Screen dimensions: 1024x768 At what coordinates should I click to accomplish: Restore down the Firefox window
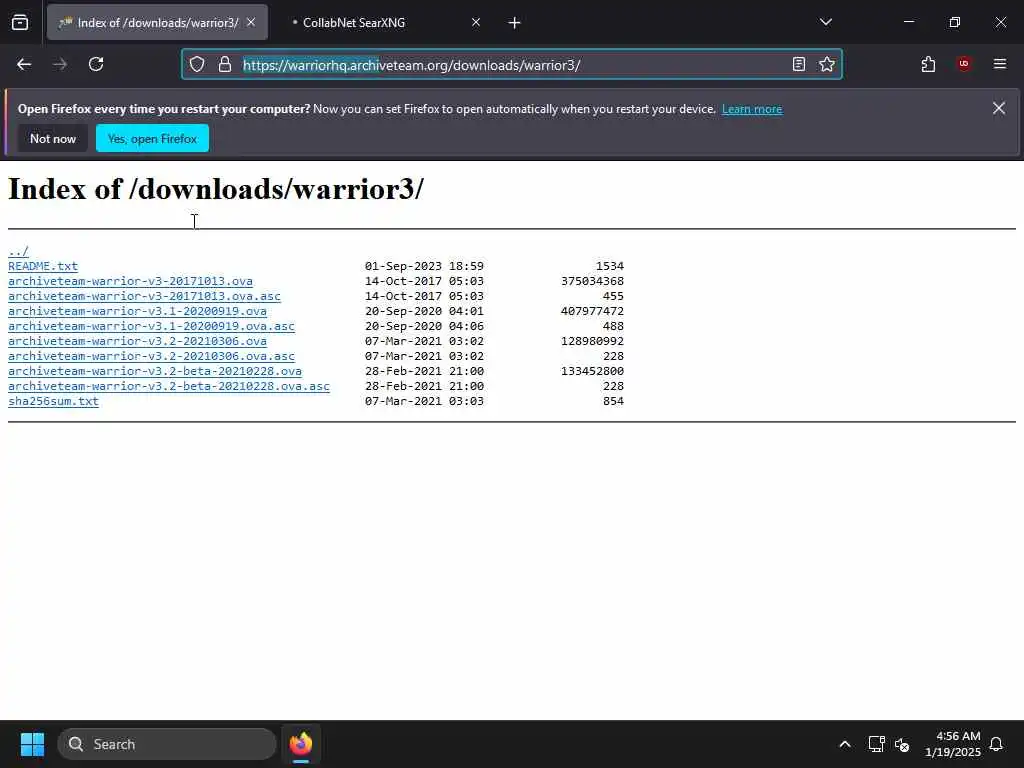coord(955,22)
